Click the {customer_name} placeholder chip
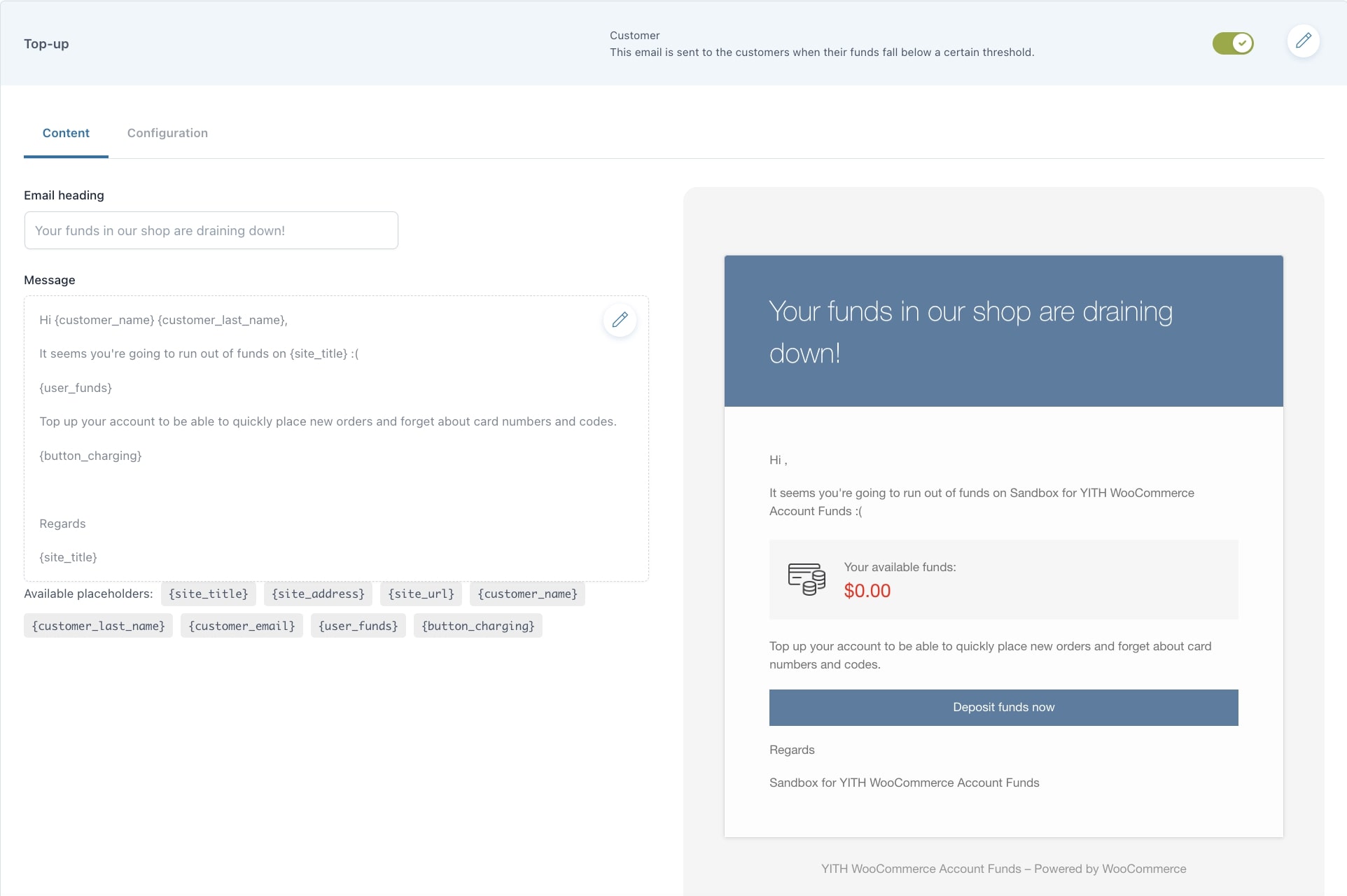This screenshot has width=1347, height=896. click(x=527, y=594)
